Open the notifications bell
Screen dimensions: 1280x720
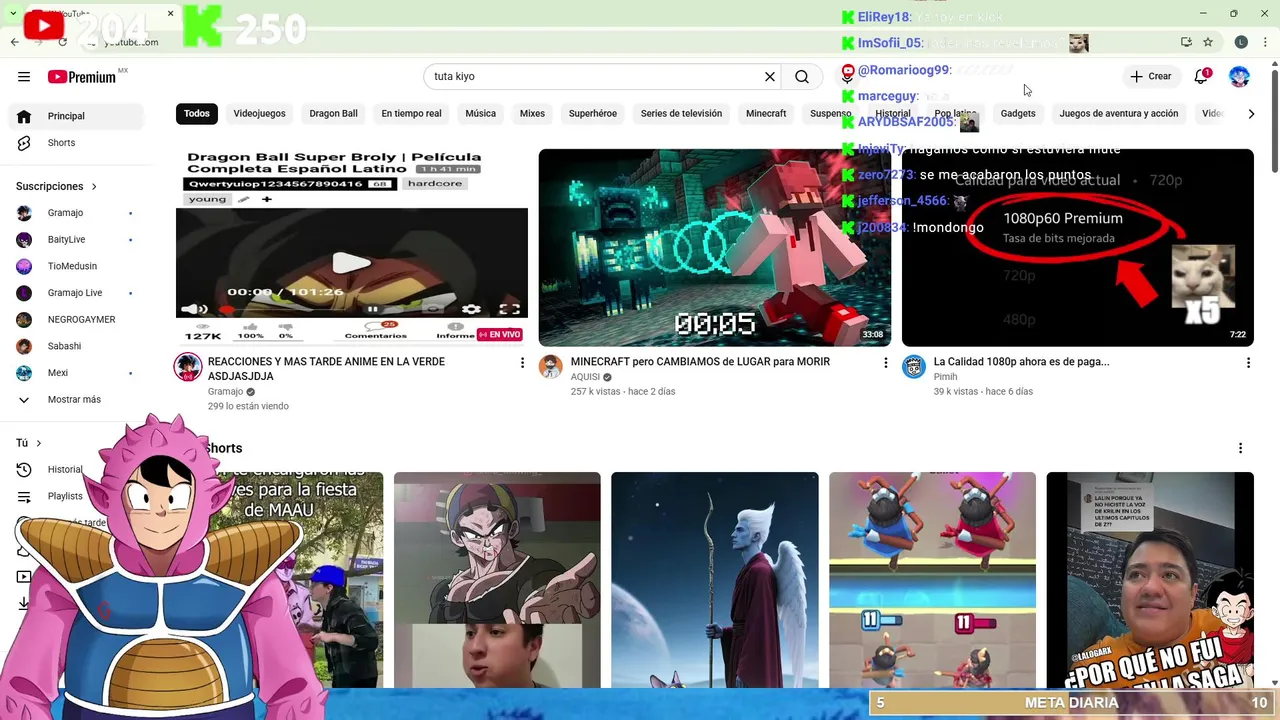[1201, 77]
